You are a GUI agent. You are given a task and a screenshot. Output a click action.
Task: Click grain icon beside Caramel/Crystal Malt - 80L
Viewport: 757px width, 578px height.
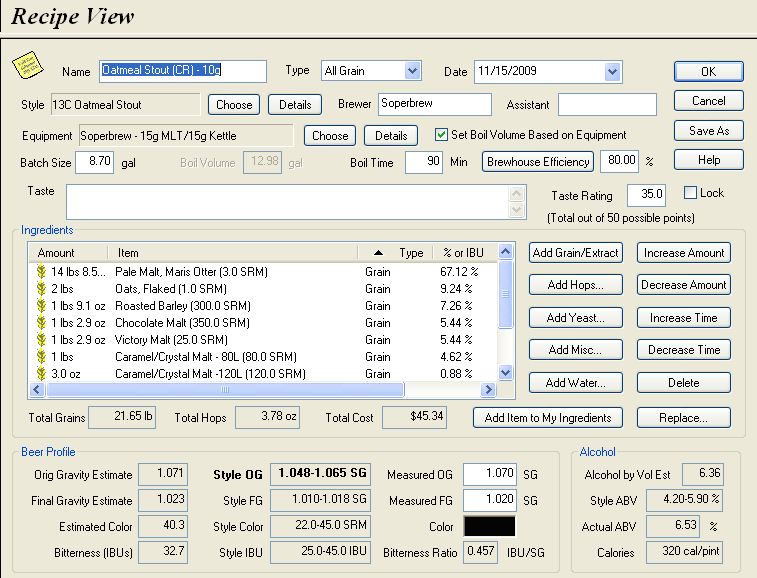pos(42,357)
